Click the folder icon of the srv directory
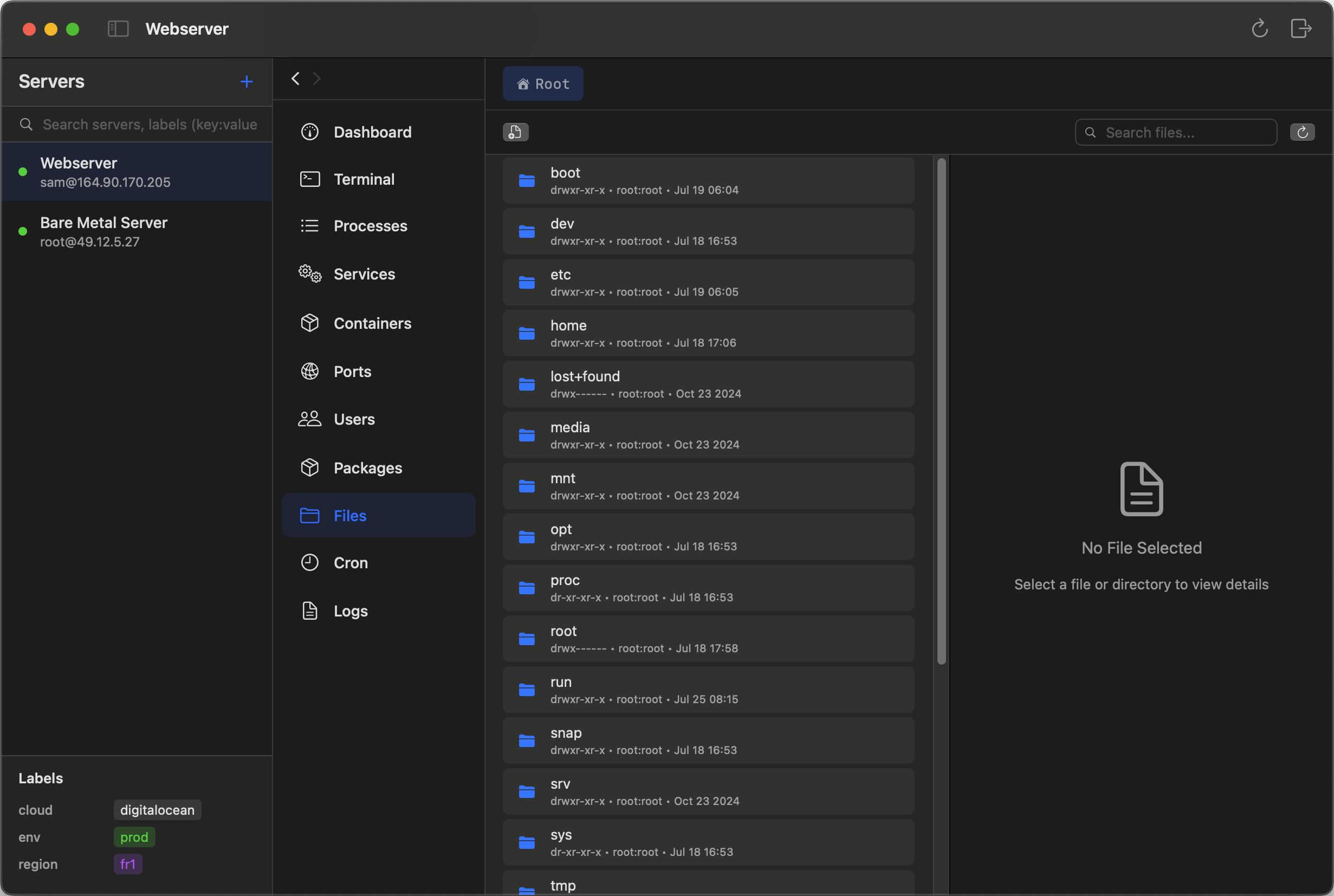The height and width of the screenshot is (896, 1334). (x=527, y=792)
